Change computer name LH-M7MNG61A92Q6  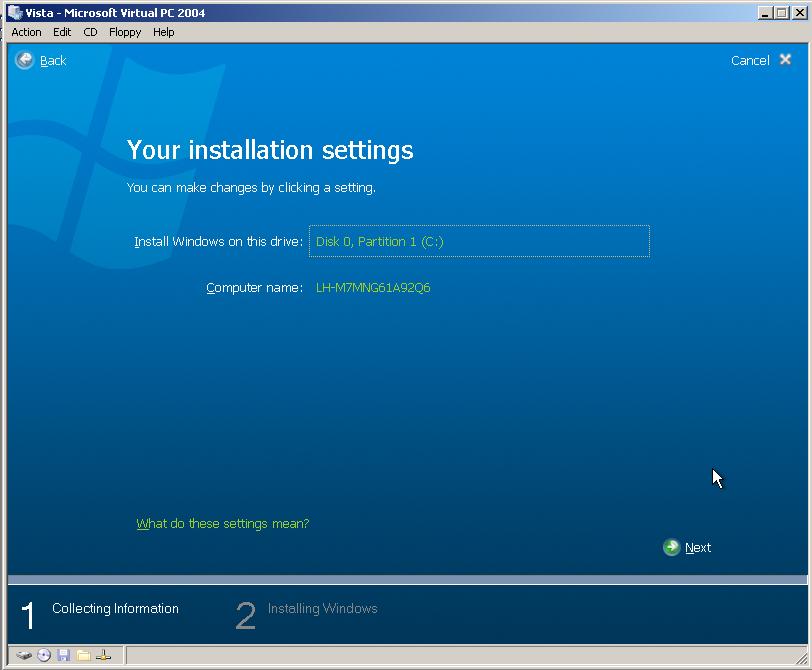tap(373, 287)
